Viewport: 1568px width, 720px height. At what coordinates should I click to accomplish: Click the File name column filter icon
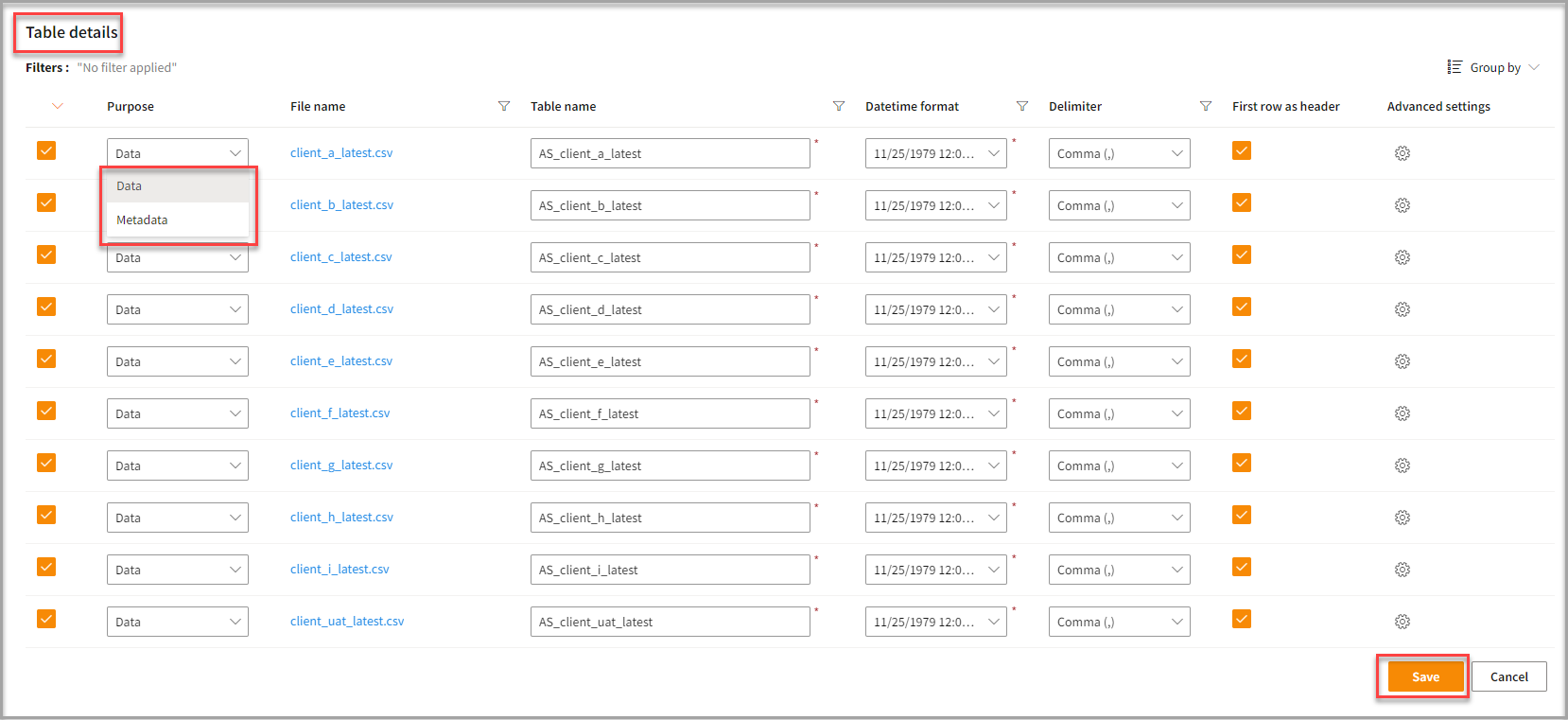pos(504,106)
